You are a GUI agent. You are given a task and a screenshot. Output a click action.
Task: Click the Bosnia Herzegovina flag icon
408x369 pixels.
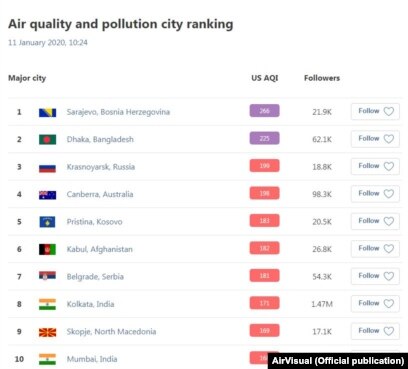click(x=47, y=112)
